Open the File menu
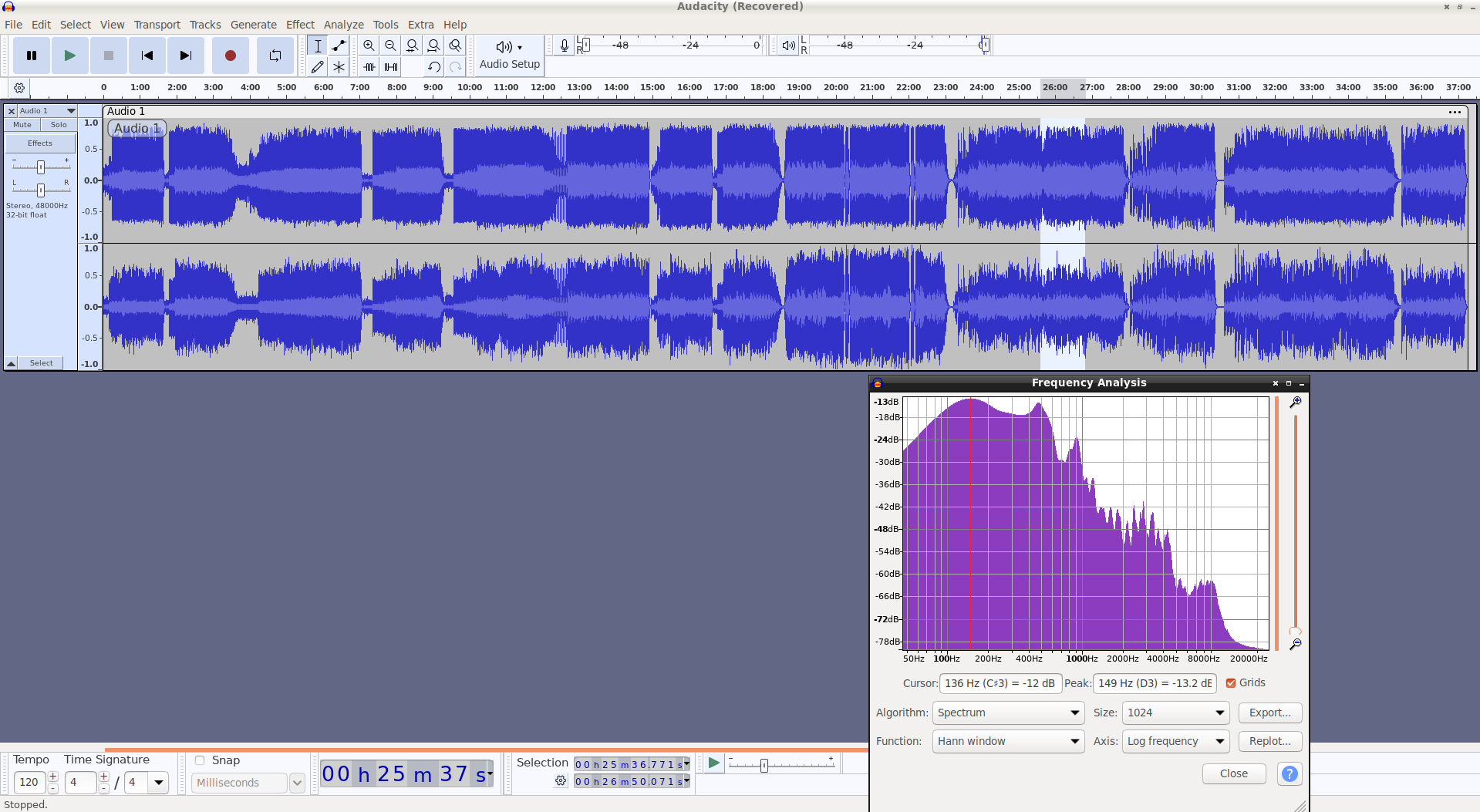 (14, 25)
